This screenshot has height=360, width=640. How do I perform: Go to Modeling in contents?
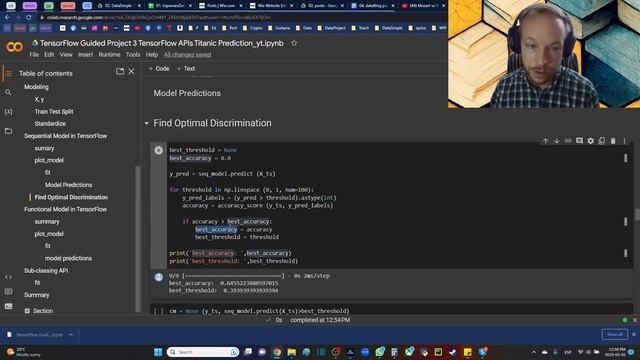[x=36, y=87]
